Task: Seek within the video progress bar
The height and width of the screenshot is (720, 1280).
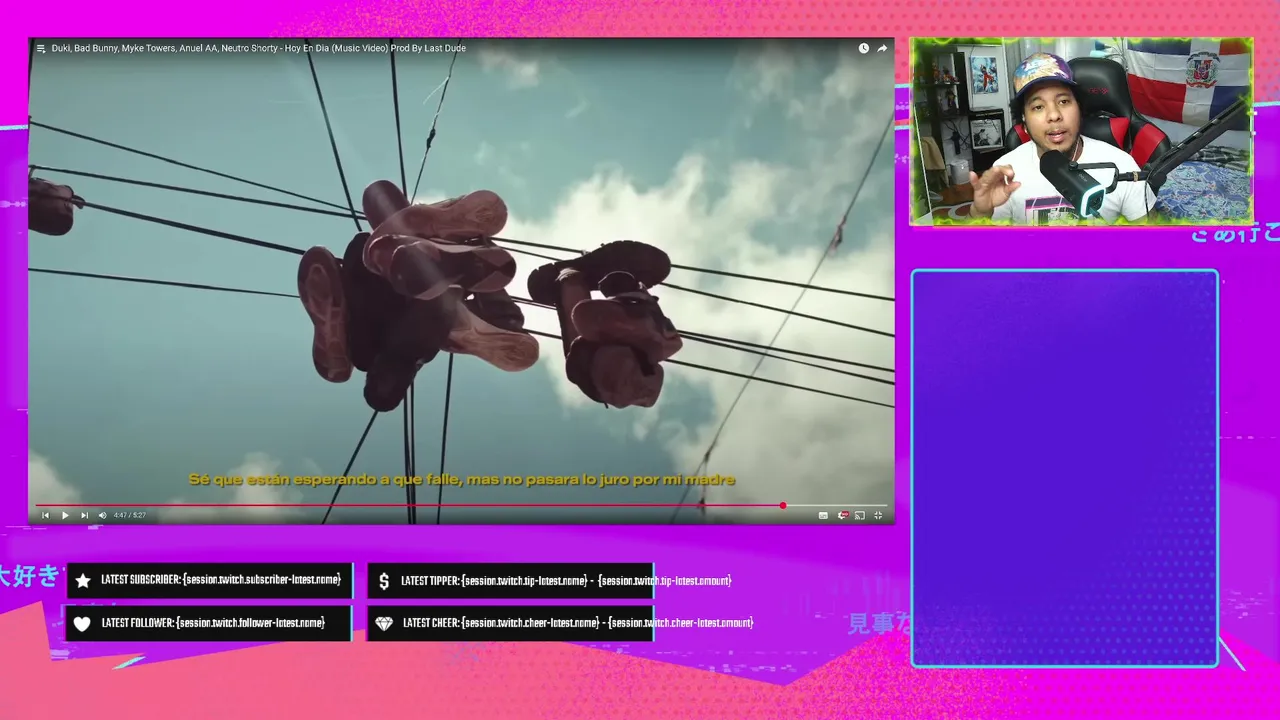Action: (461, 505)
